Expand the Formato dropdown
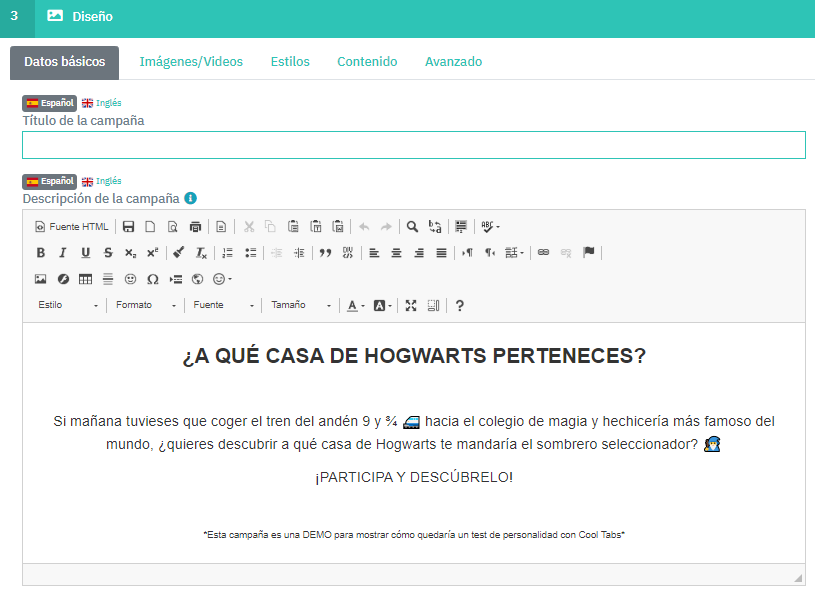 [x=145, y=306]
